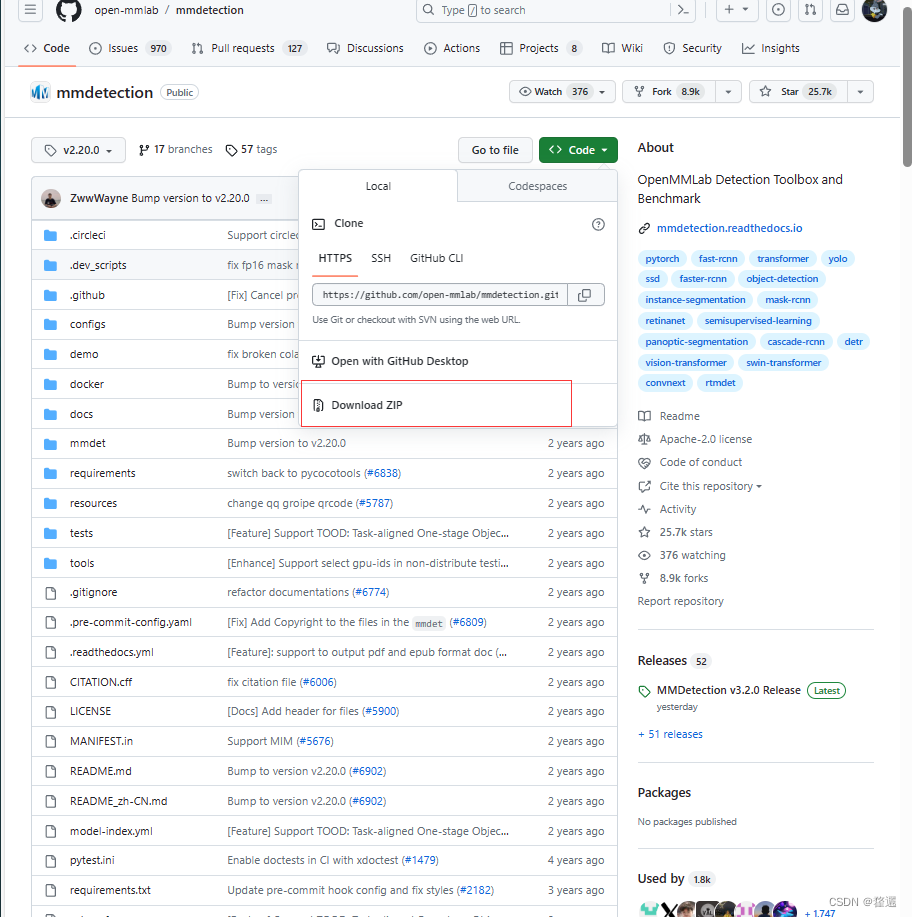Expand commit message ellipsis button

264,199
